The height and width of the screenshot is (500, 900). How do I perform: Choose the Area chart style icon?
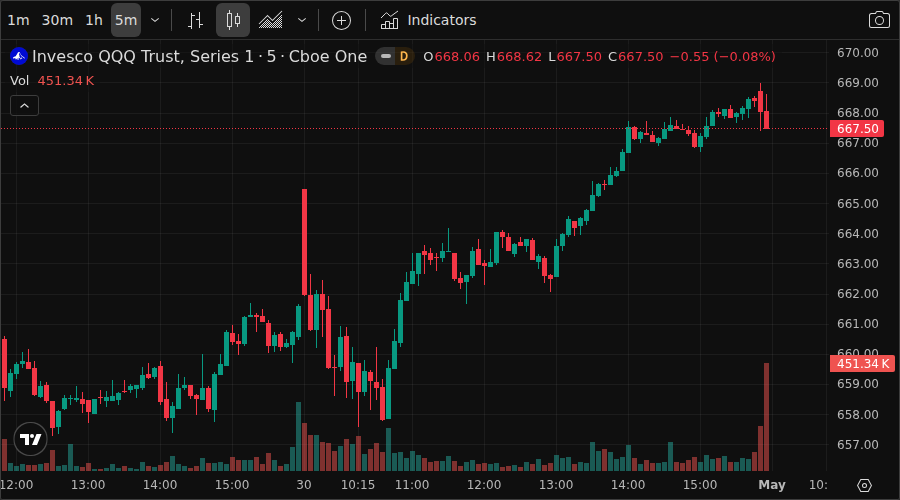point(270,20)
